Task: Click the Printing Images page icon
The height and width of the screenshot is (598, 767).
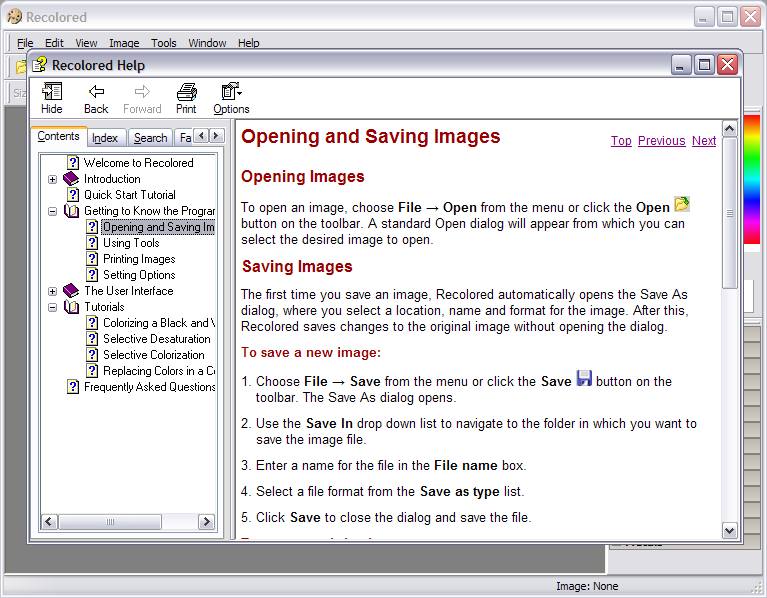Action: point(92,259)
